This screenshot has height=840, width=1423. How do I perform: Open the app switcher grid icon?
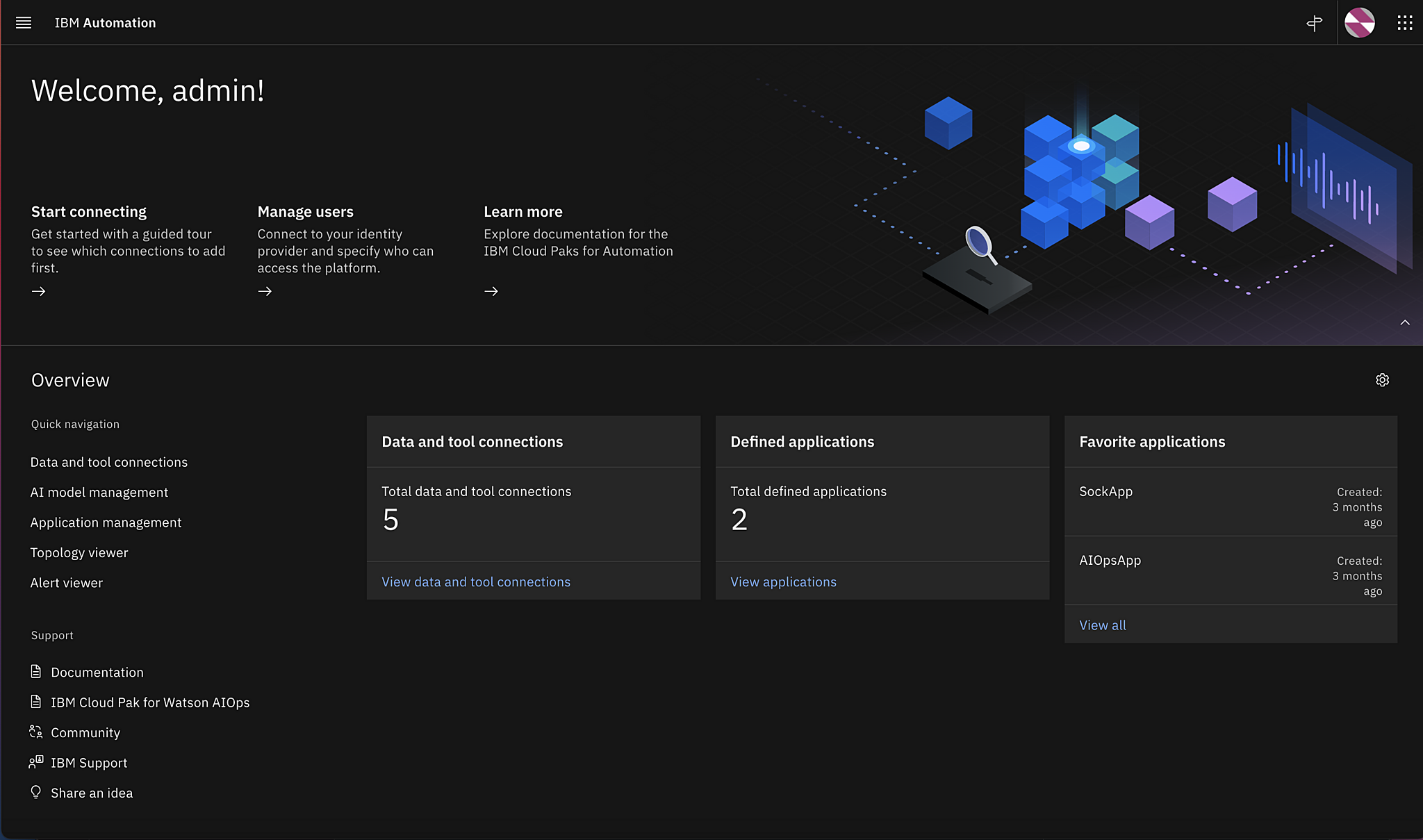1405,23
